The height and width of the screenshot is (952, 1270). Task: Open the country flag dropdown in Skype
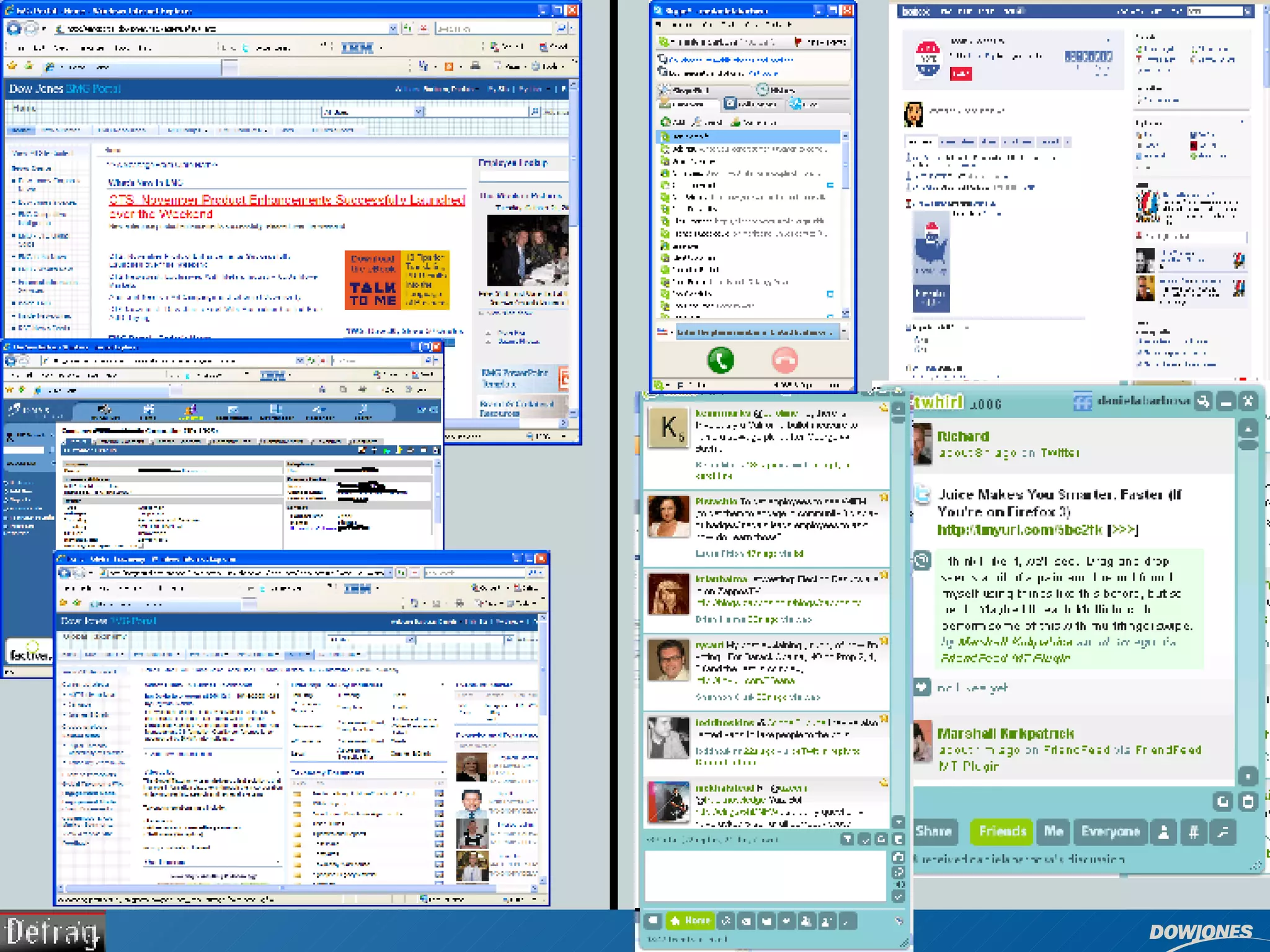[665, 332]
